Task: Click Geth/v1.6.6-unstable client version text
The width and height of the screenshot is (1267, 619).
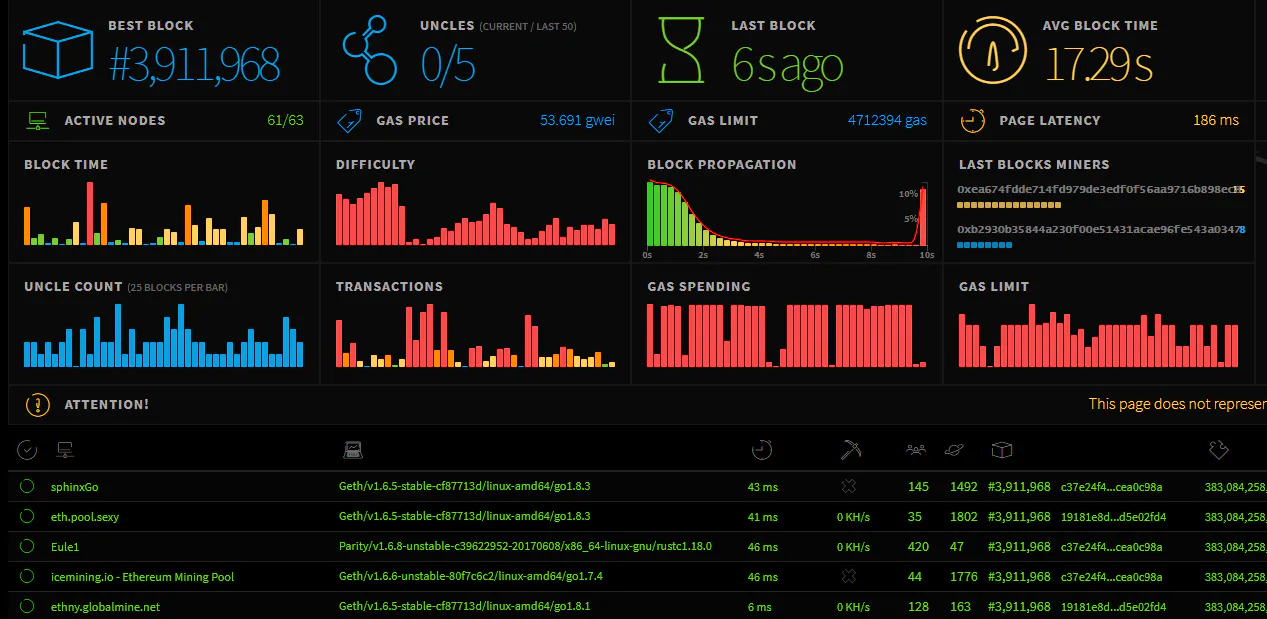Action: click(471, 577)
